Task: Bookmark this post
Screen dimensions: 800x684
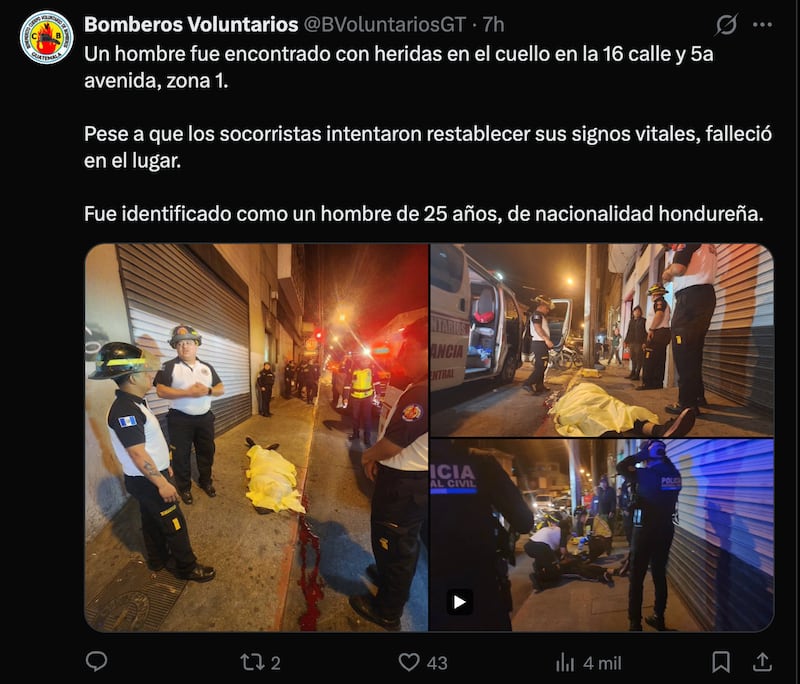Action: pos(720,662)
